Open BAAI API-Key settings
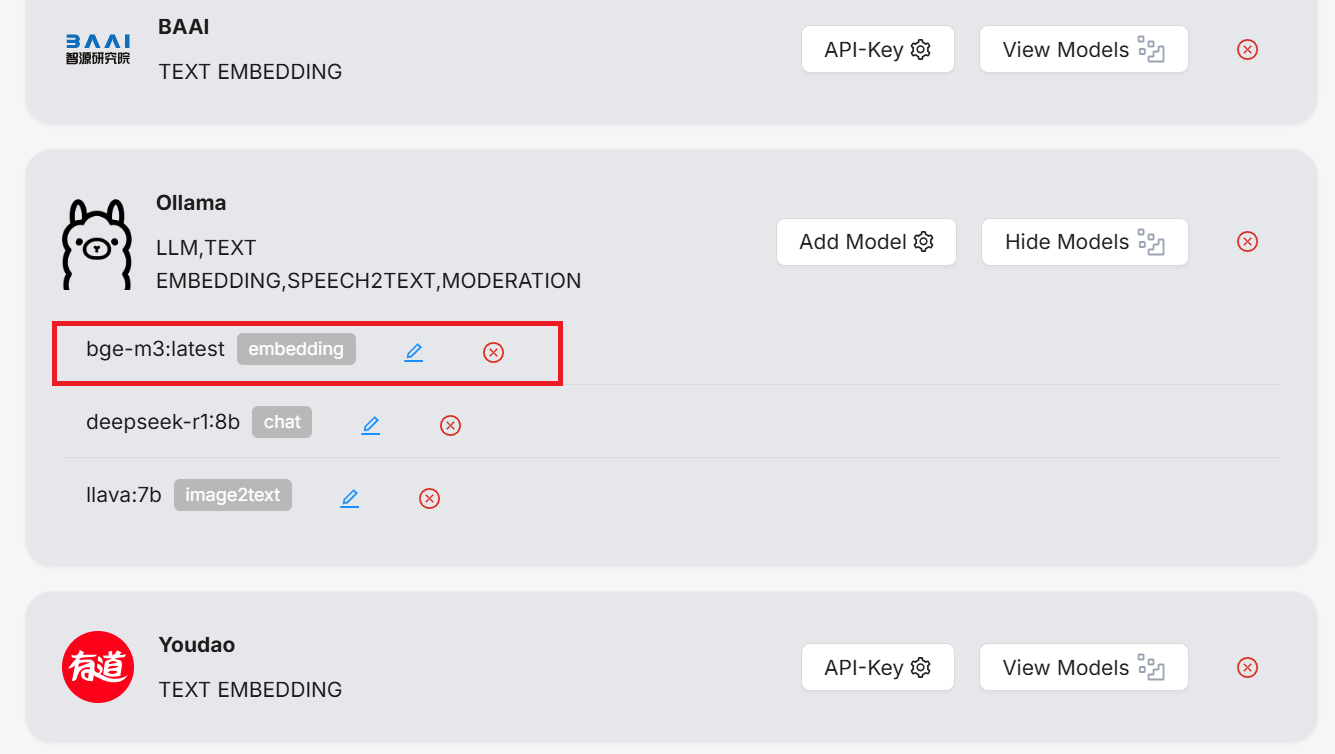Screen dimensions: 1335x754 click(x=878, y=49)
